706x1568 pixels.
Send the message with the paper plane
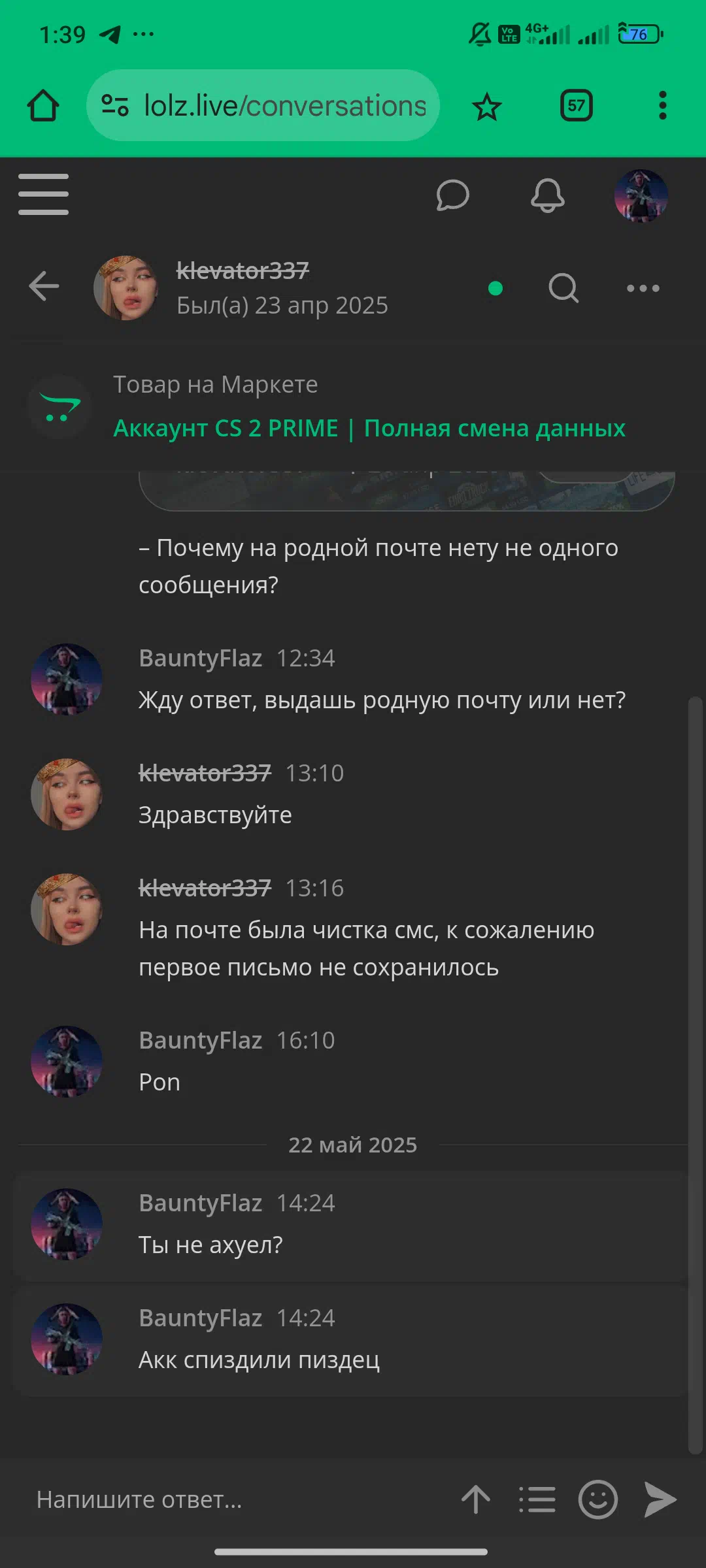[660, 1499]
